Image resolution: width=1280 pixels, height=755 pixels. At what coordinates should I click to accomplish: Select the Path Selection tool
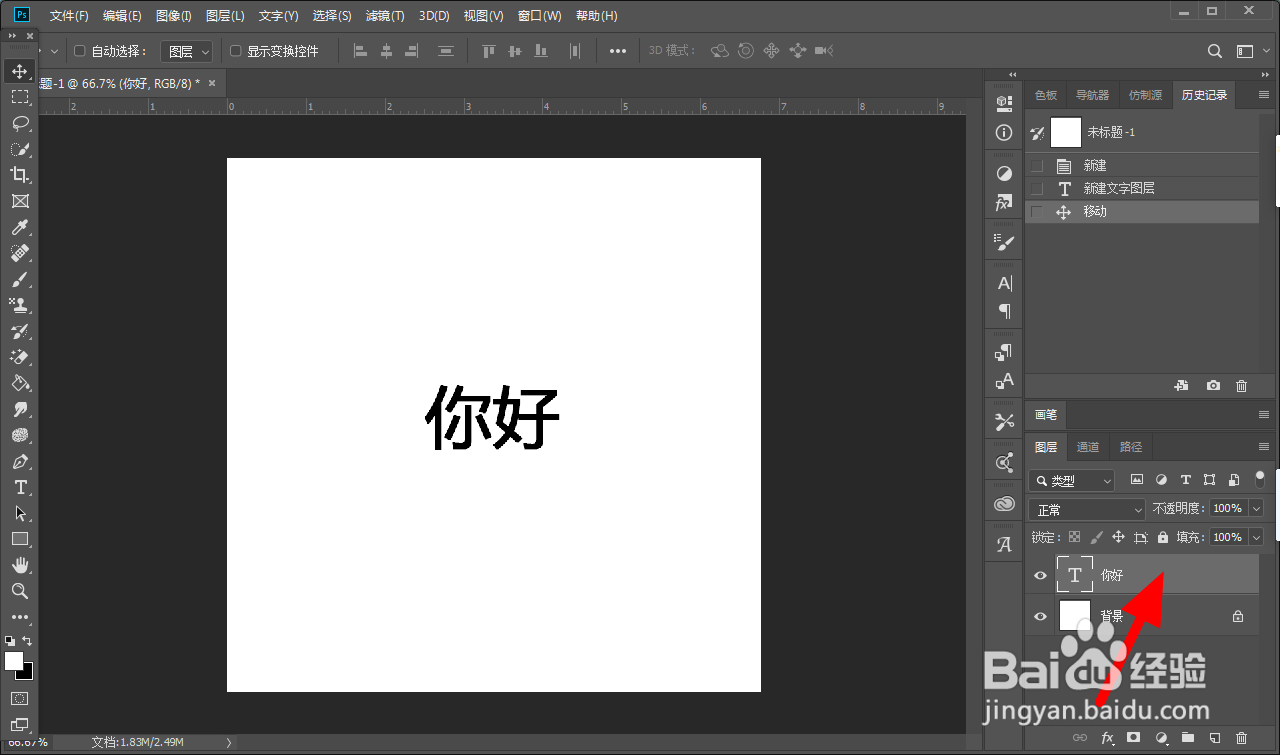(19, 514)
